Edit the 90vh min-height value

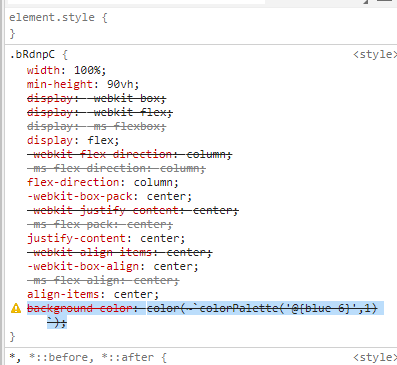click(x=120, y=84)
